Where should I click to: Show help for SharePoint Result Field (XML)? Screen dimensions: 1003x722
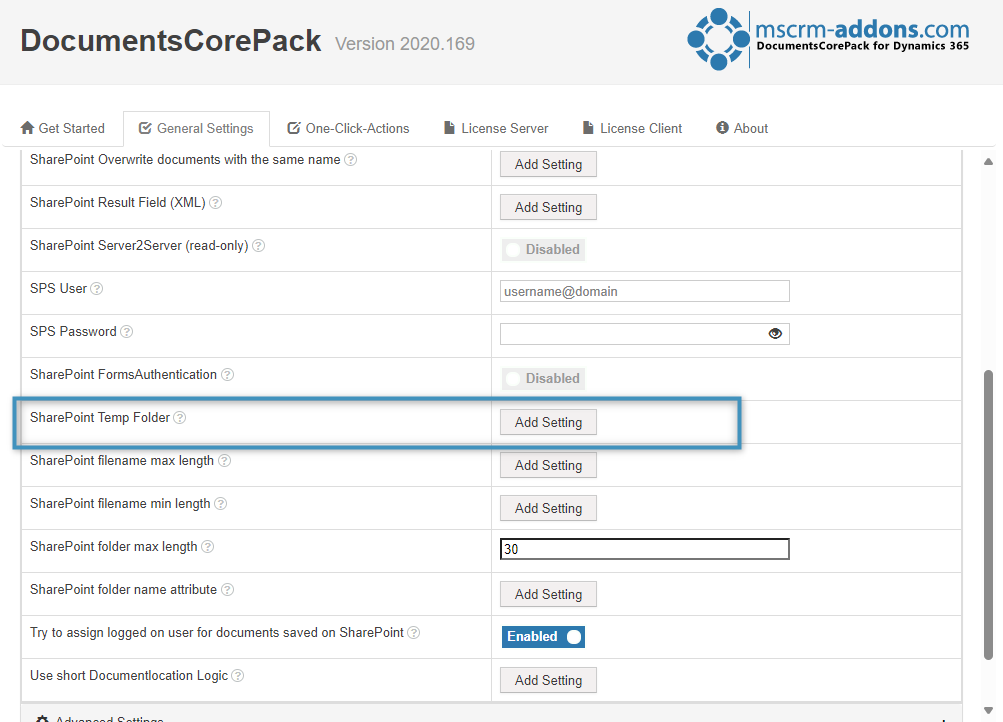point(216,203)
